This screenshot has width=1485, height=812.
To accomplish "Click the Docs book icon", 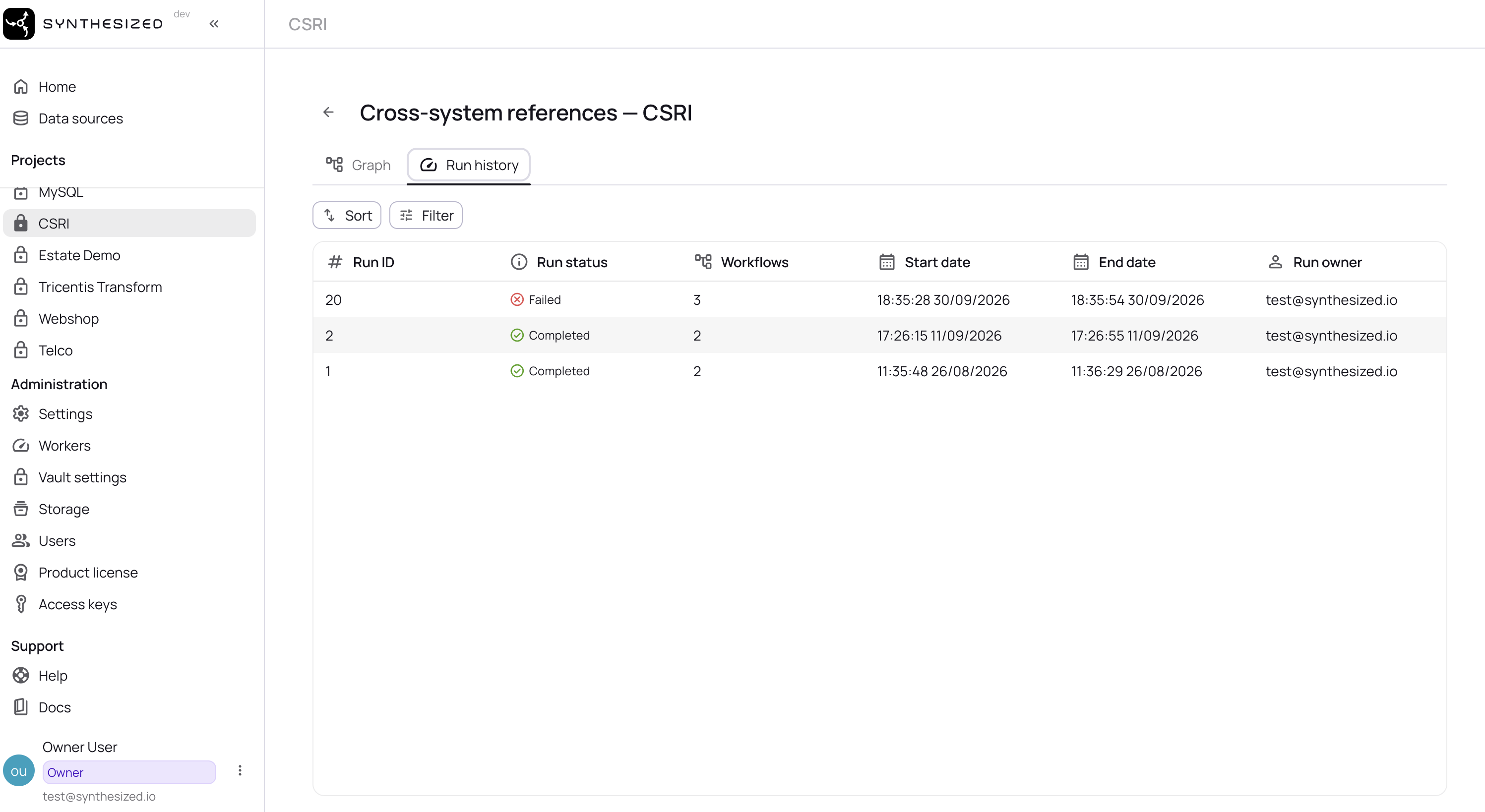I will (21, 707).
